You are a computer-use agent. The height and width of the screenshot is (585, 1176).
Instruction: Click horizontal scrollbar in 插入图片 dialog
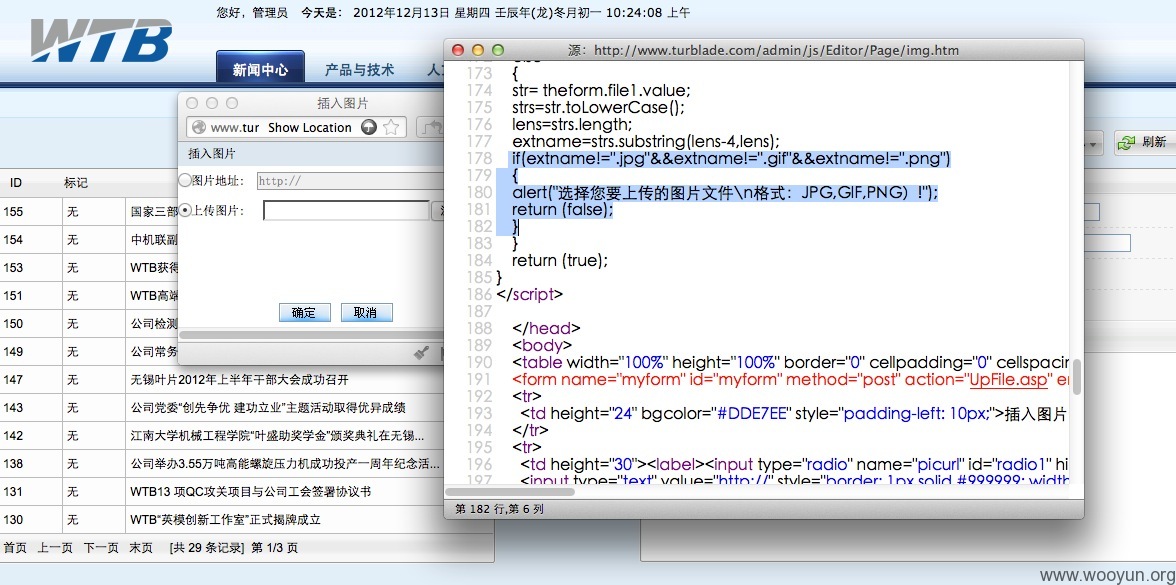(310, 335)
